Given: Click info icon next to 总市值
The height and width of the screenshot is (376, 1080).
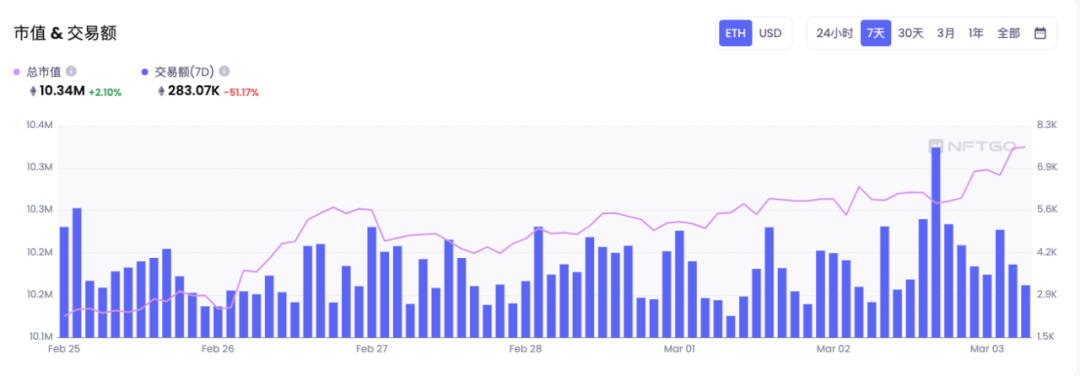Looking at the screenshot, I should 71,71.
